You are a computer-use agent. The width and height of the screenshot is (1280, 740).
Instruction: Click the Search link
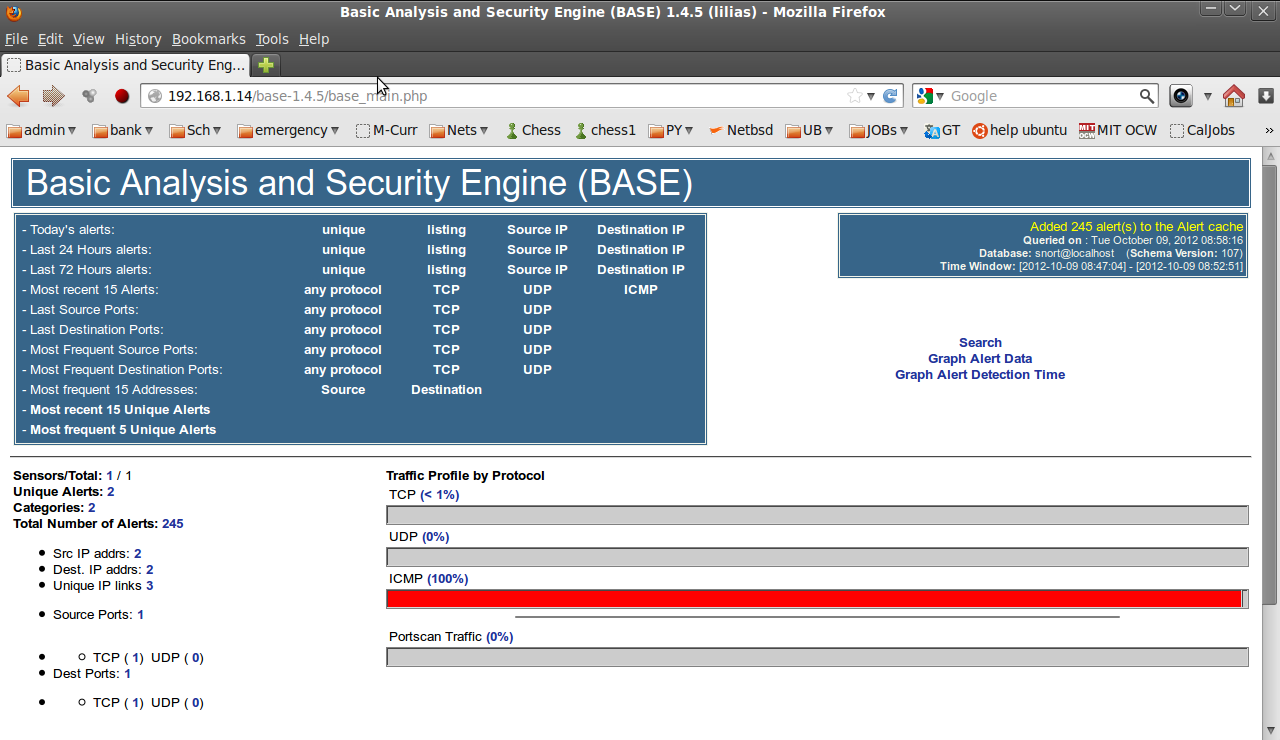[980, 343]
